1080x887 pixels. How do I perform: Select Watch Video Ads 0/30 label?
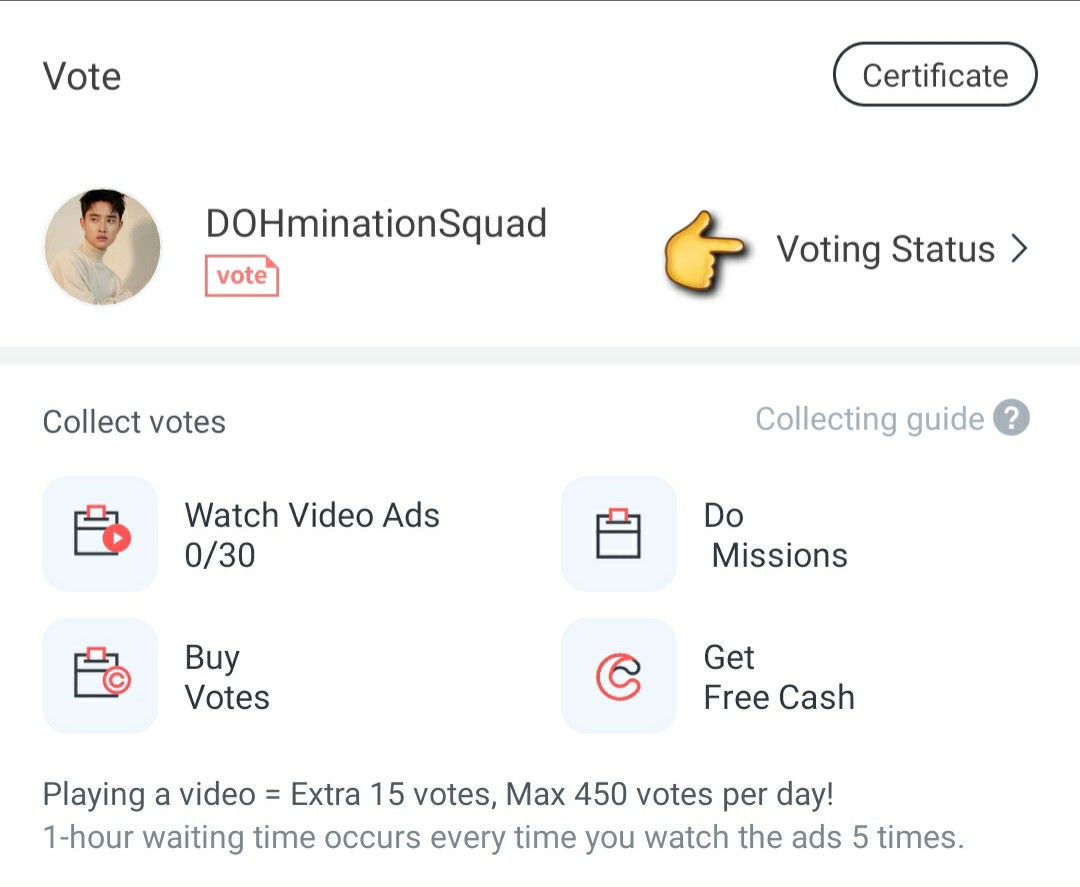pyautogui.click(x=312, y=535)
